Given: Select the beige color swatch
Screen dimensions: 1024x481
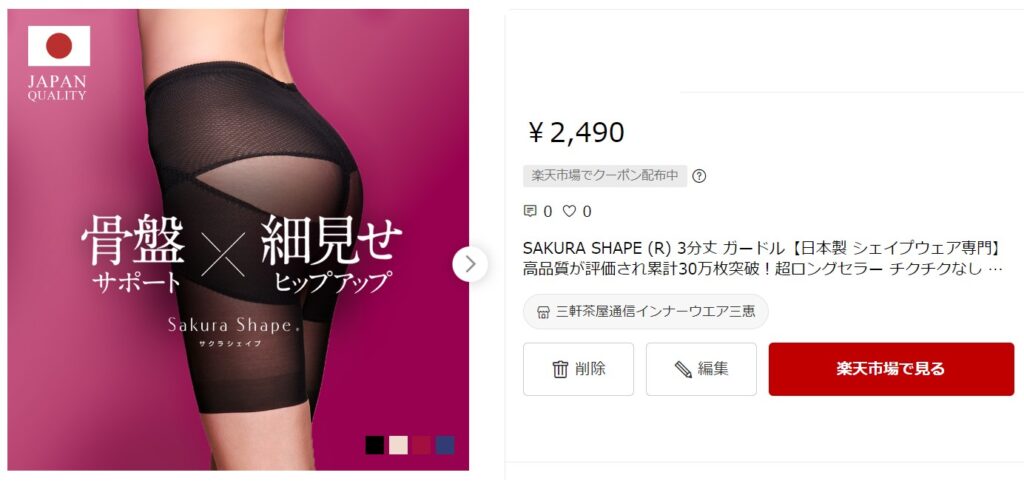Looking at the screenshot, I should click(x=398, y=445).
